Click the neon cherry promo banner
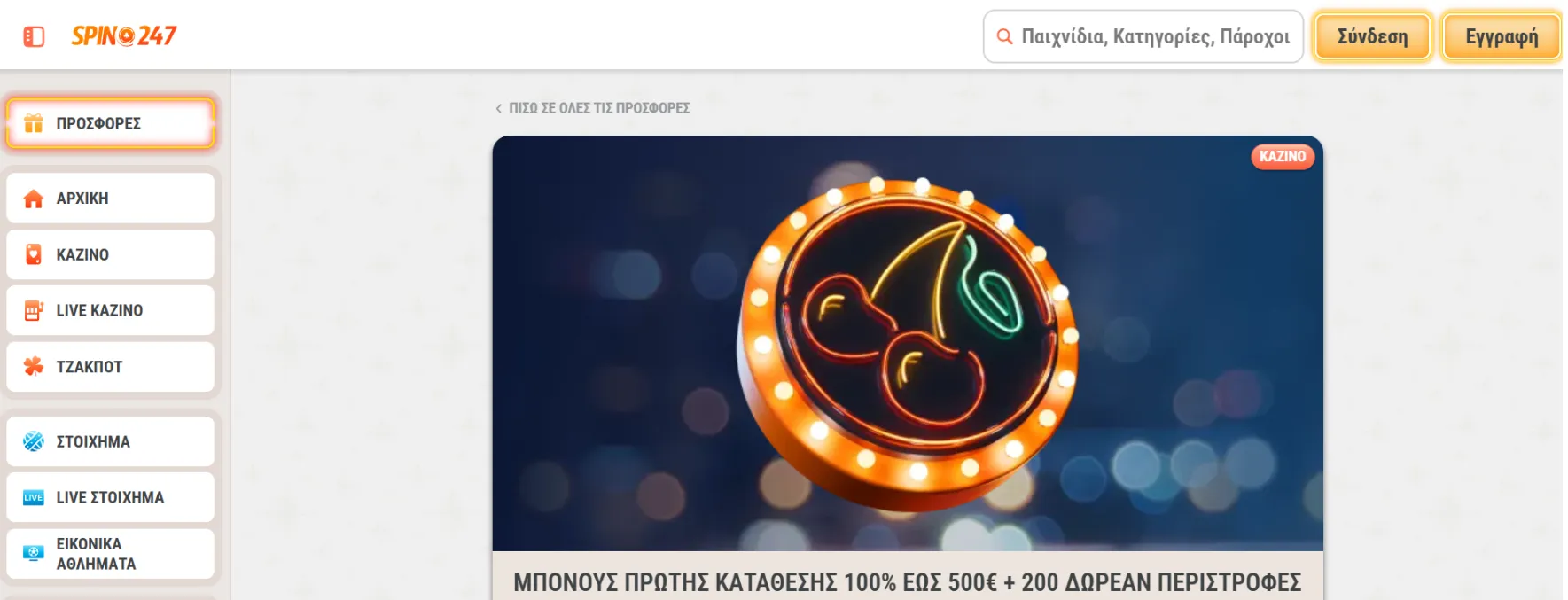 (908, 343)
